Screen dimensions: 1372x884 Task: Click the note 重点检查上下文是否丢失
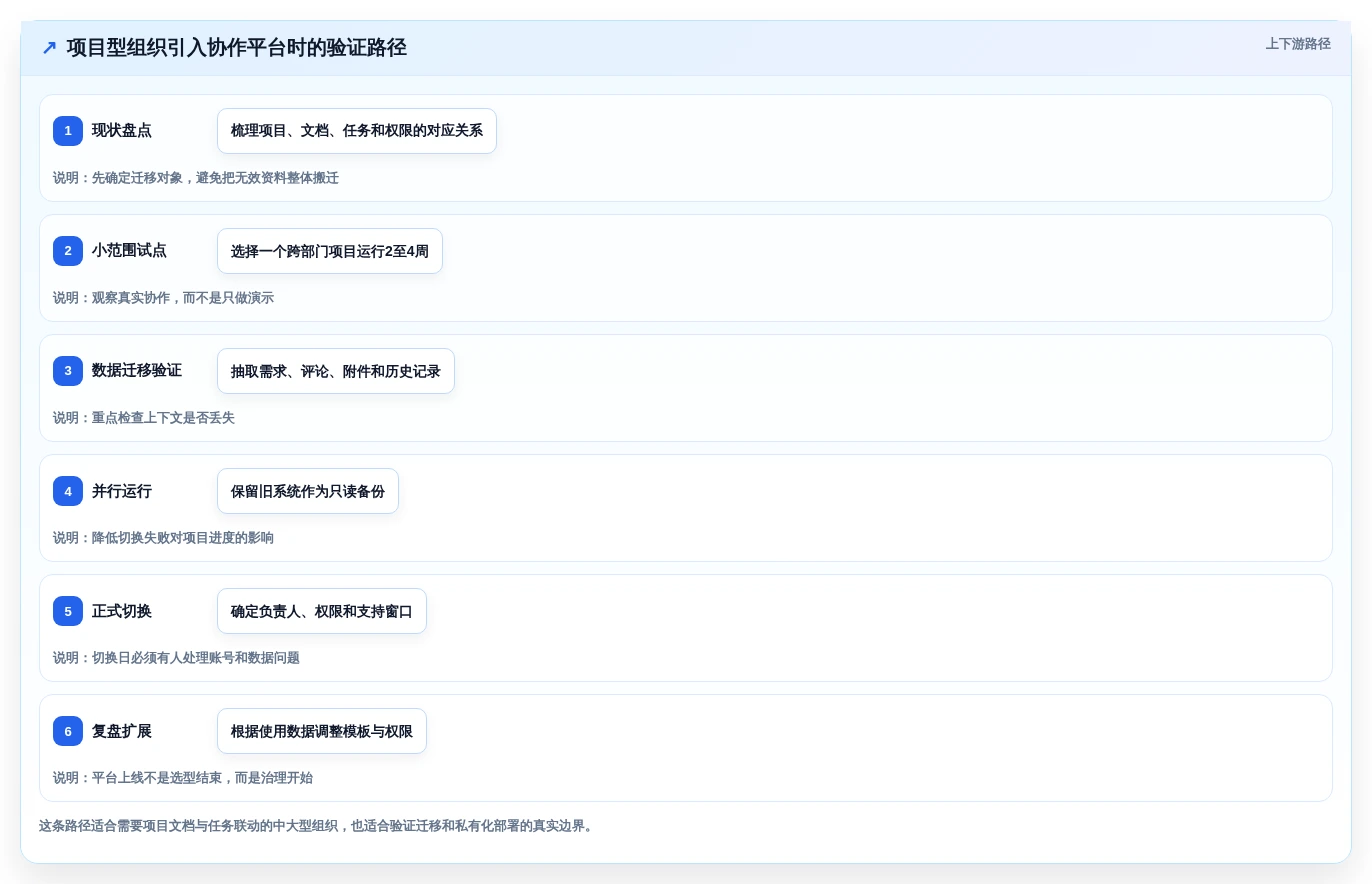pyautogui.click(x=144, y=418)
